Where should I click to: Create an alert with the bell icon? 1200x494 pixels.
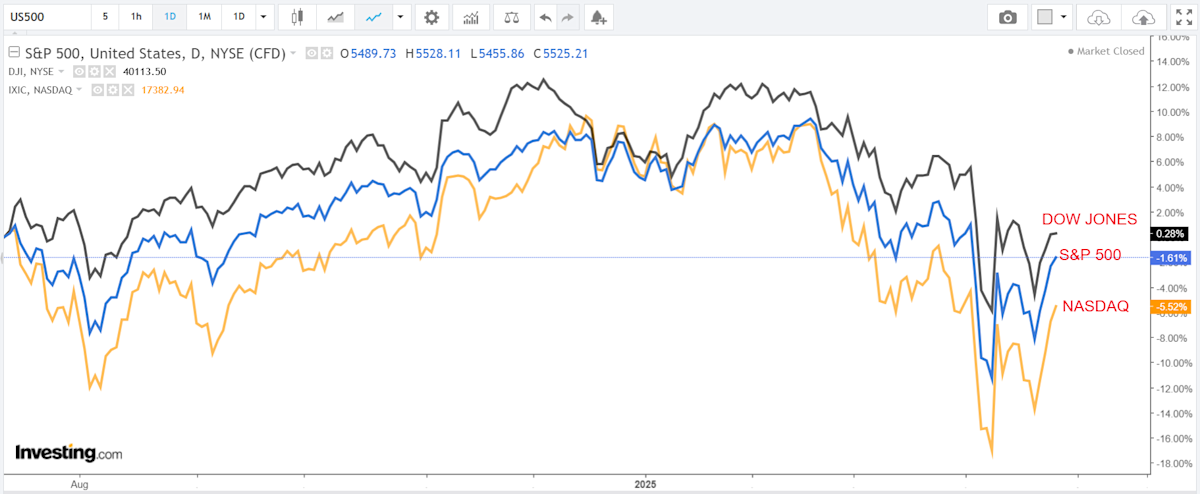coord(598,17)
